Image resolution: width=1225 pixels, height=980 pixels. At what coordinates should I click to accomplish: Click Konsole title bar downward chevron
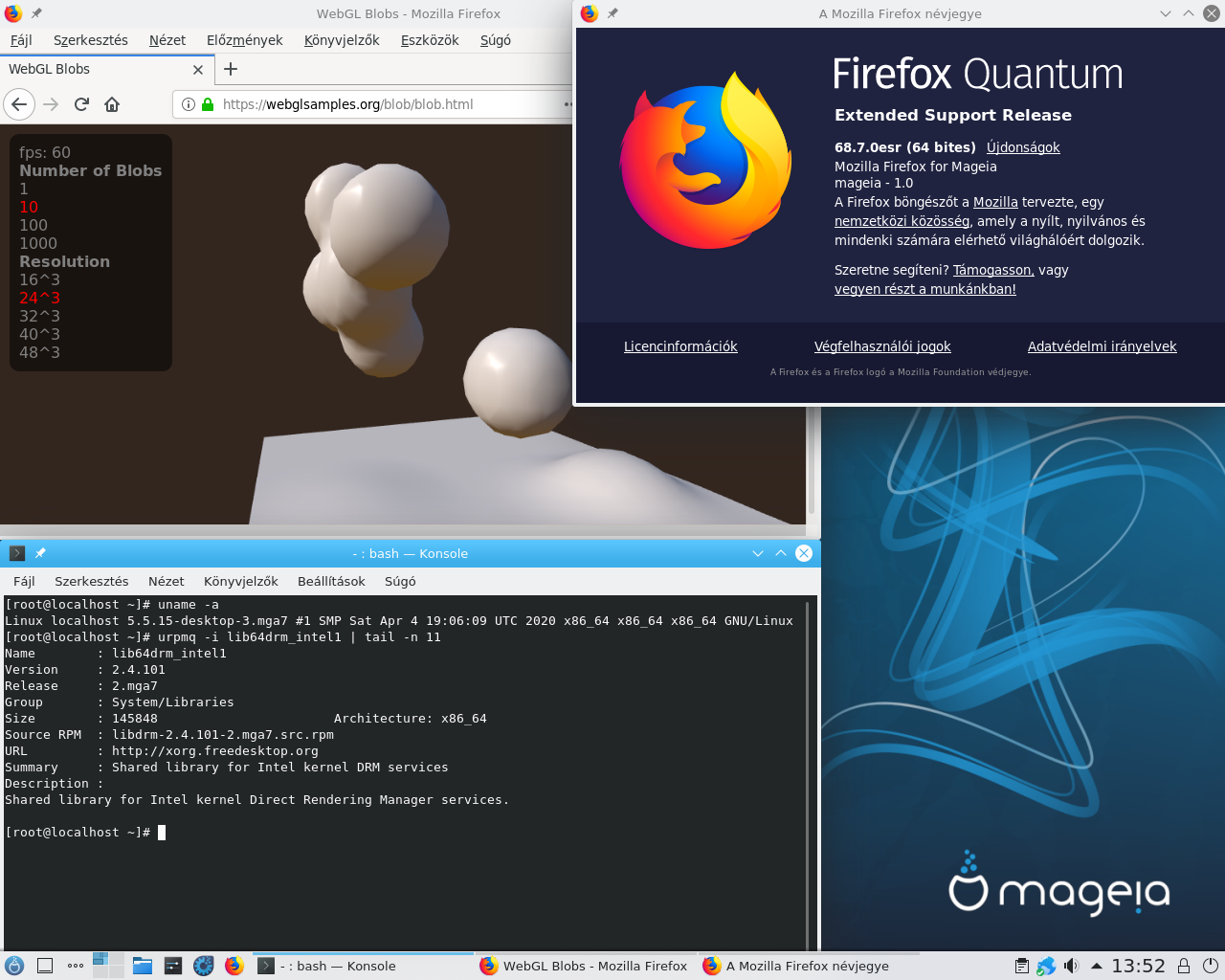pos(758,553)
